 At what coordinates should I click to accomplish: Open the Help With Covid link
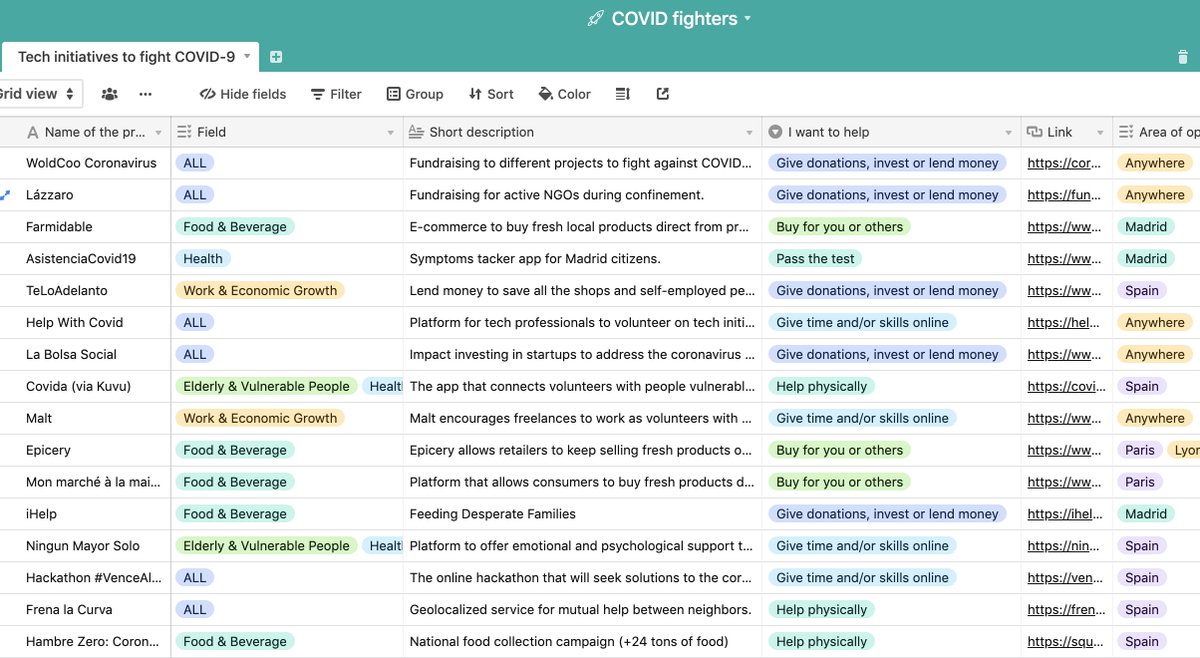[1064, 323]
